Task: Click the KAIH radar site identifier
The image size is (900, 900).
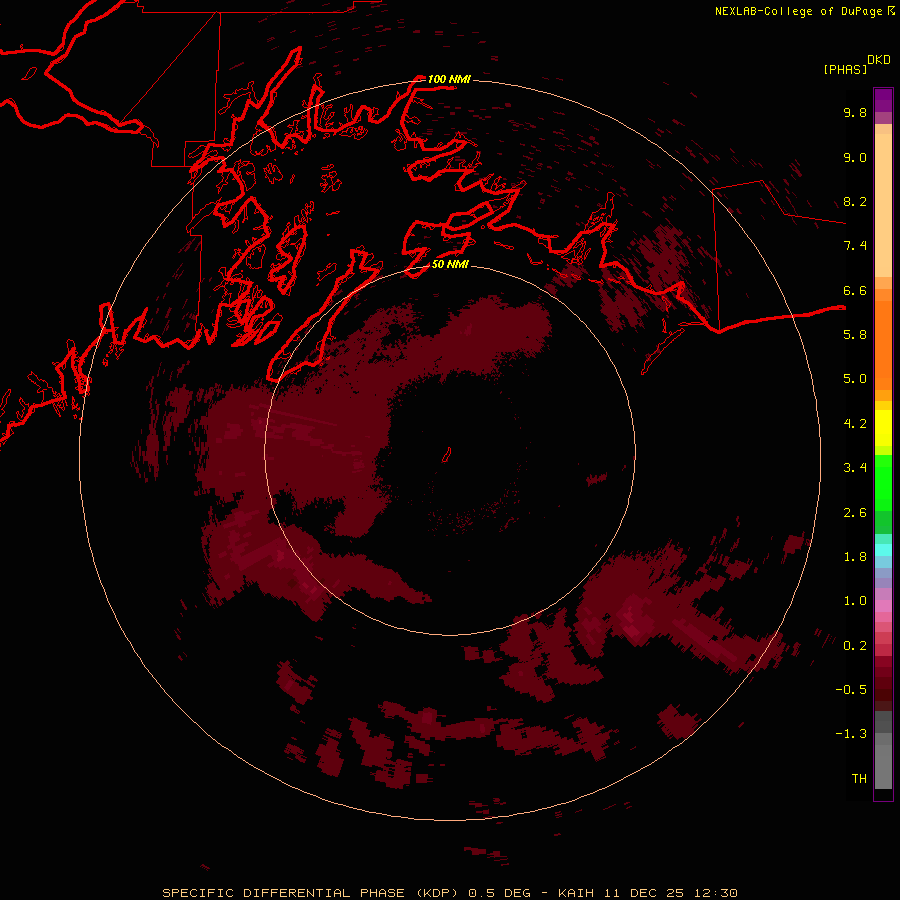Action: 577,893
